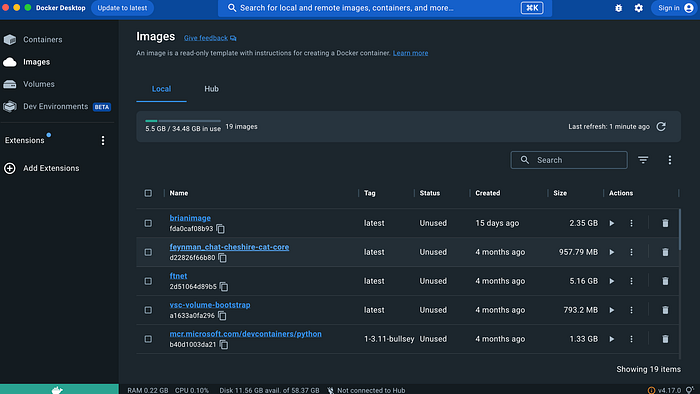Select the feynman_chat-cheshire-cat-core checkbox
The image size is (700, 394).
pos(148,252)
